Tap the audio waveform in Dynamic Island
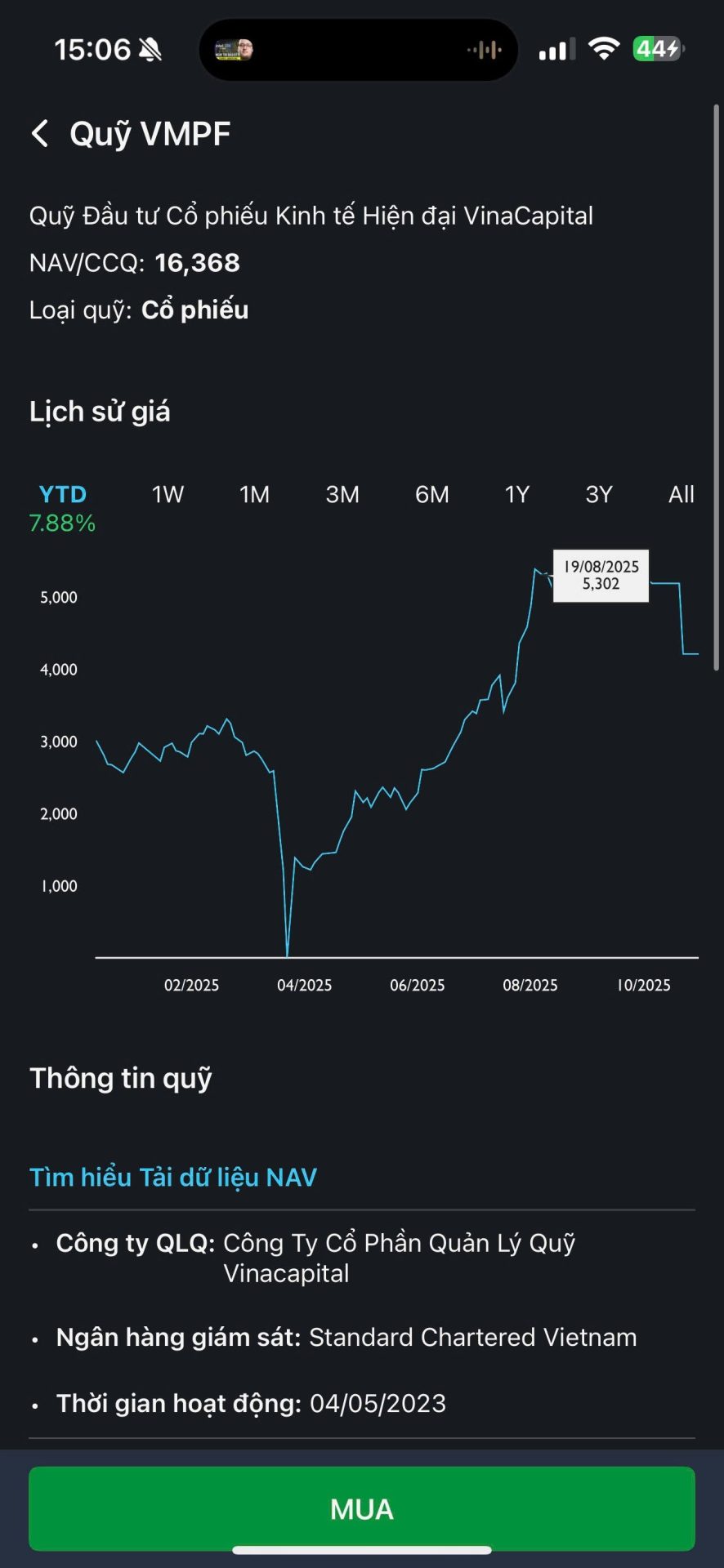 (484, 50)
